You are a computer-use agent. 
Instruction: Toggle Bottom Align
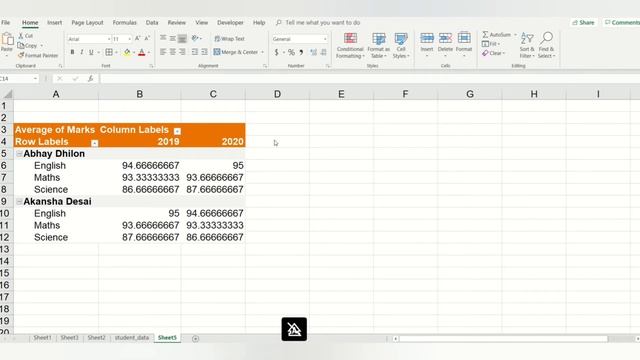tap(182, 38)
